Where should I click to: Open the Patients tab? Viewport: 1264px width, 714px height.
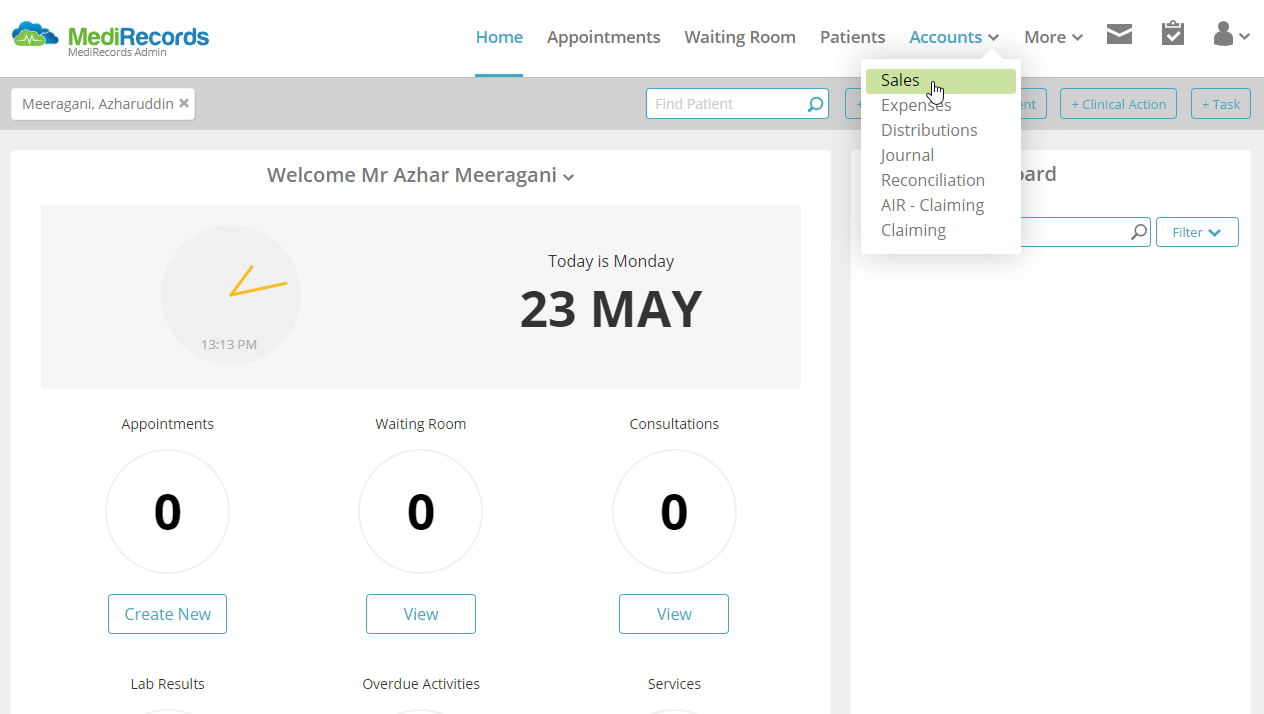[x=852, y=37]
